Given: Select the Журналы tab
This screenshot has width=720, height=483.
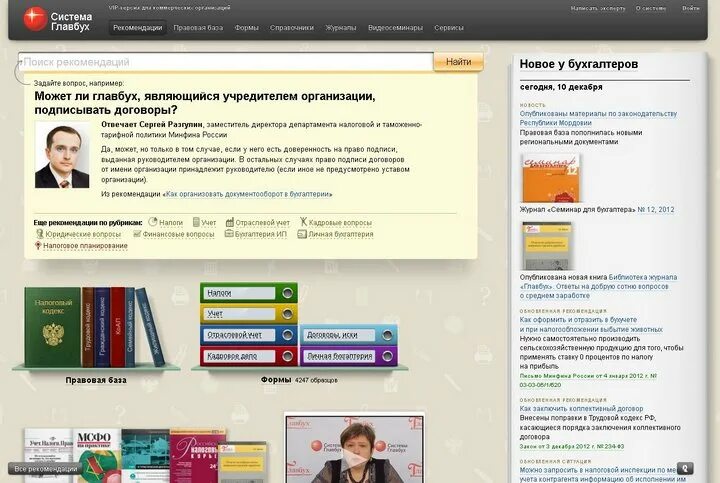Looking at the screenshot, I should point(341,28).
